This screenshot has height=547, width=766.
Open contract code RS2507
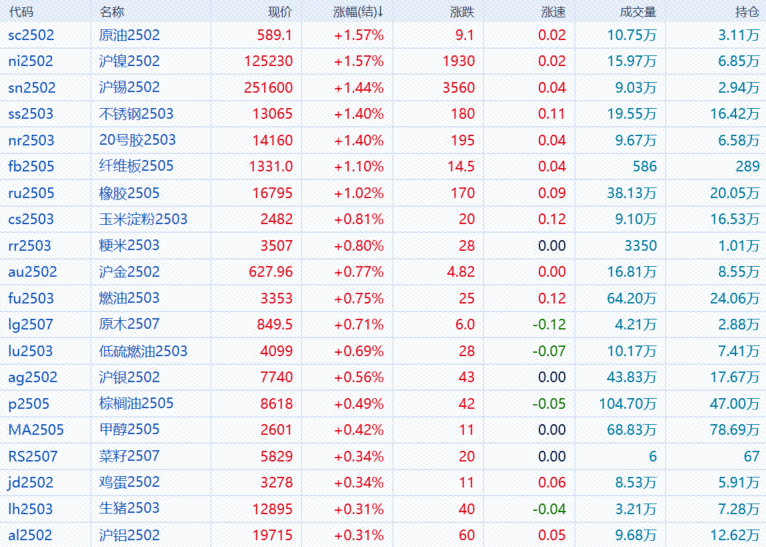point(33,456)
